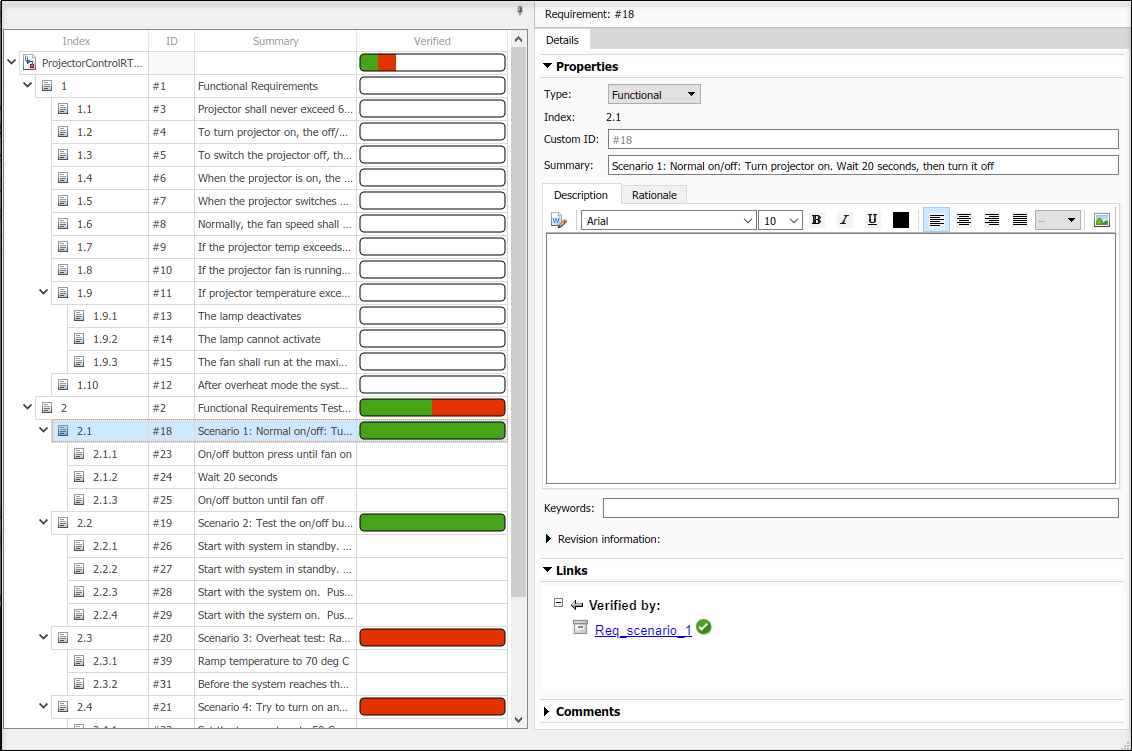Screen dimensions: 1132x751
Task: Expand the Revision information section
Action: [548, 539]
